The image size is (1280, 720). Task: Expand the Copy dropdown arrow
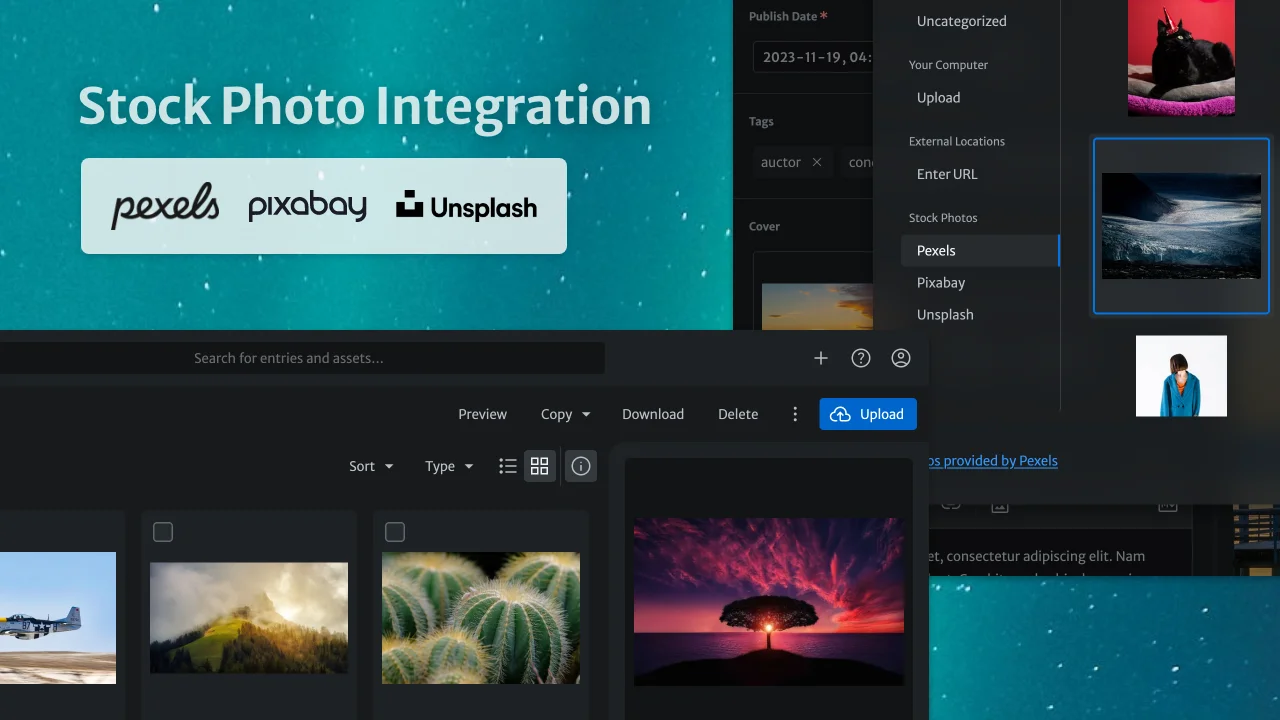585,413
